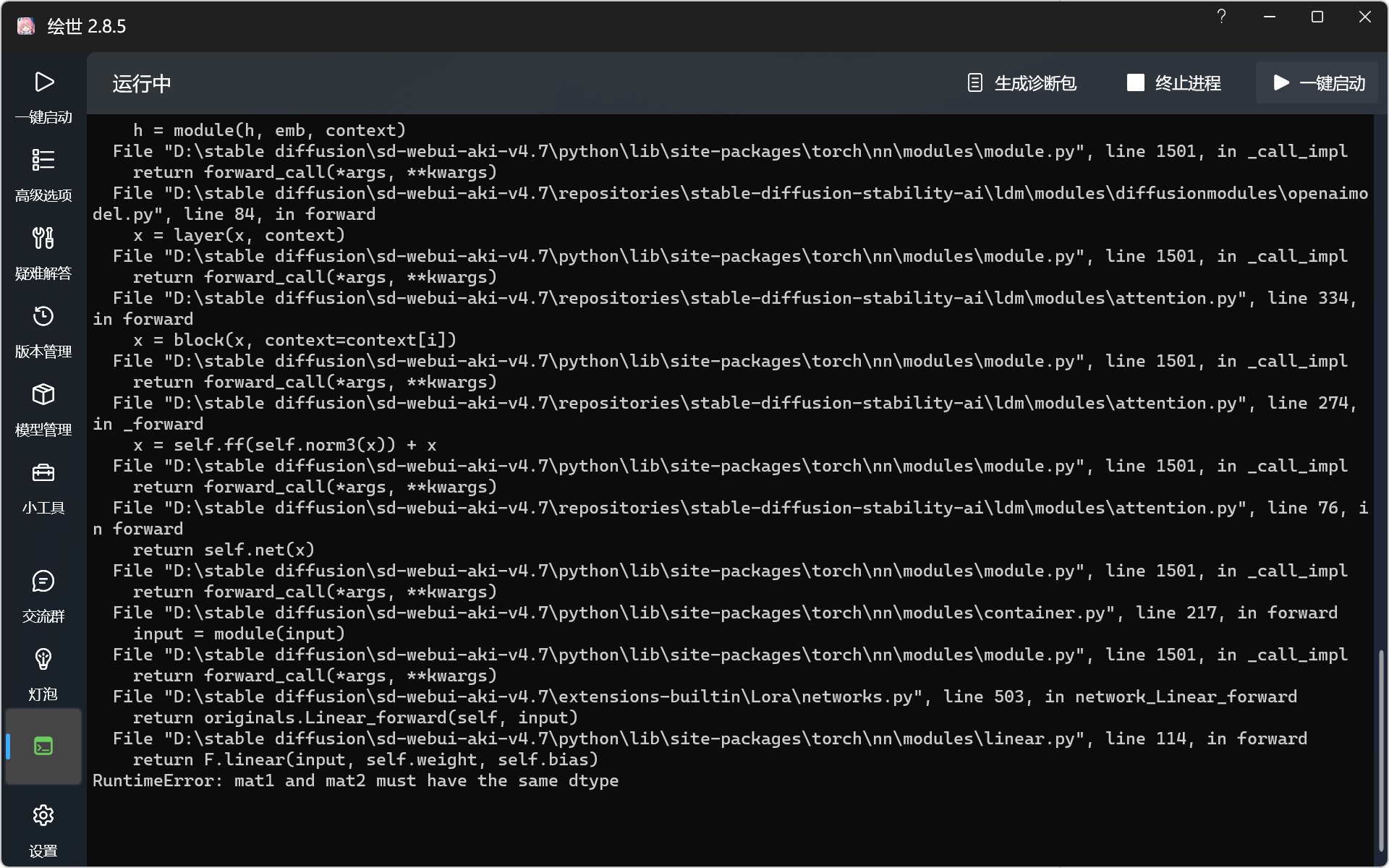Click the 绘世 2.8.5 window title text
The height and width of the screenshot is (868, 1389).
pyautogui.click(x=87, y=27)
